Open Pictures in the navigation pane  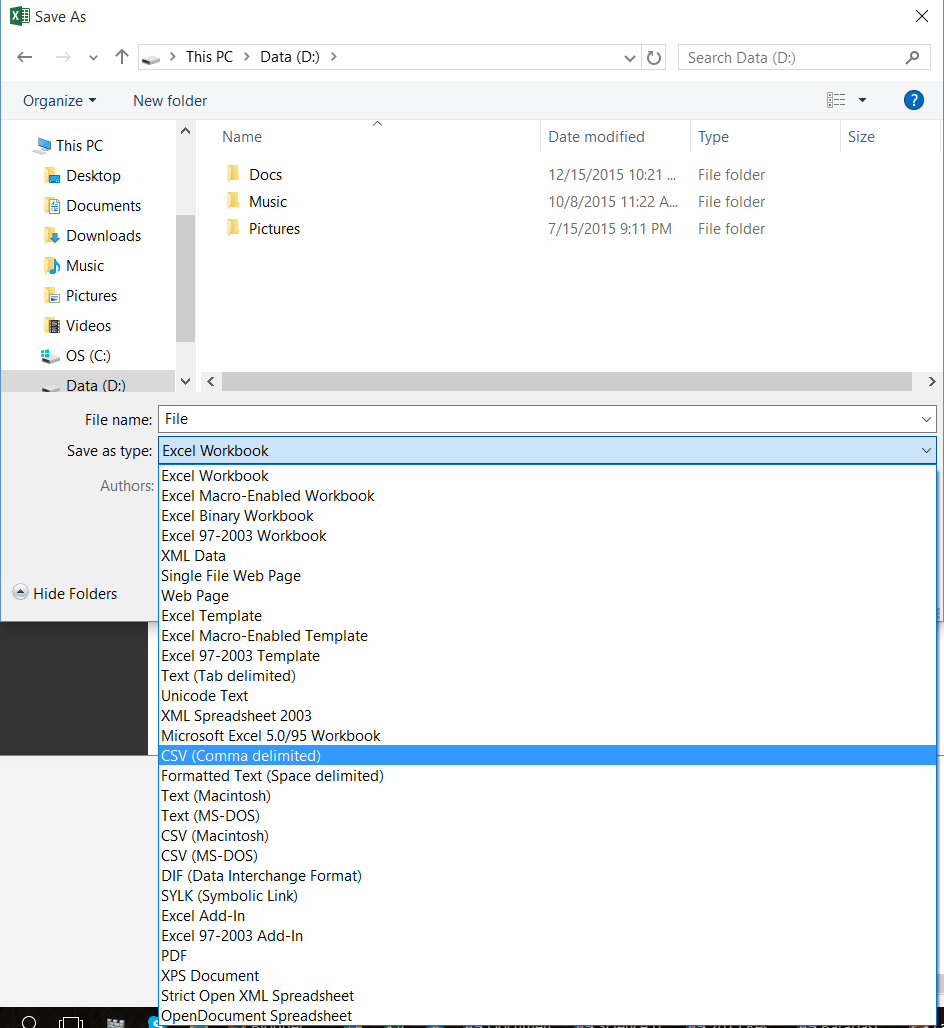[91, 296]
